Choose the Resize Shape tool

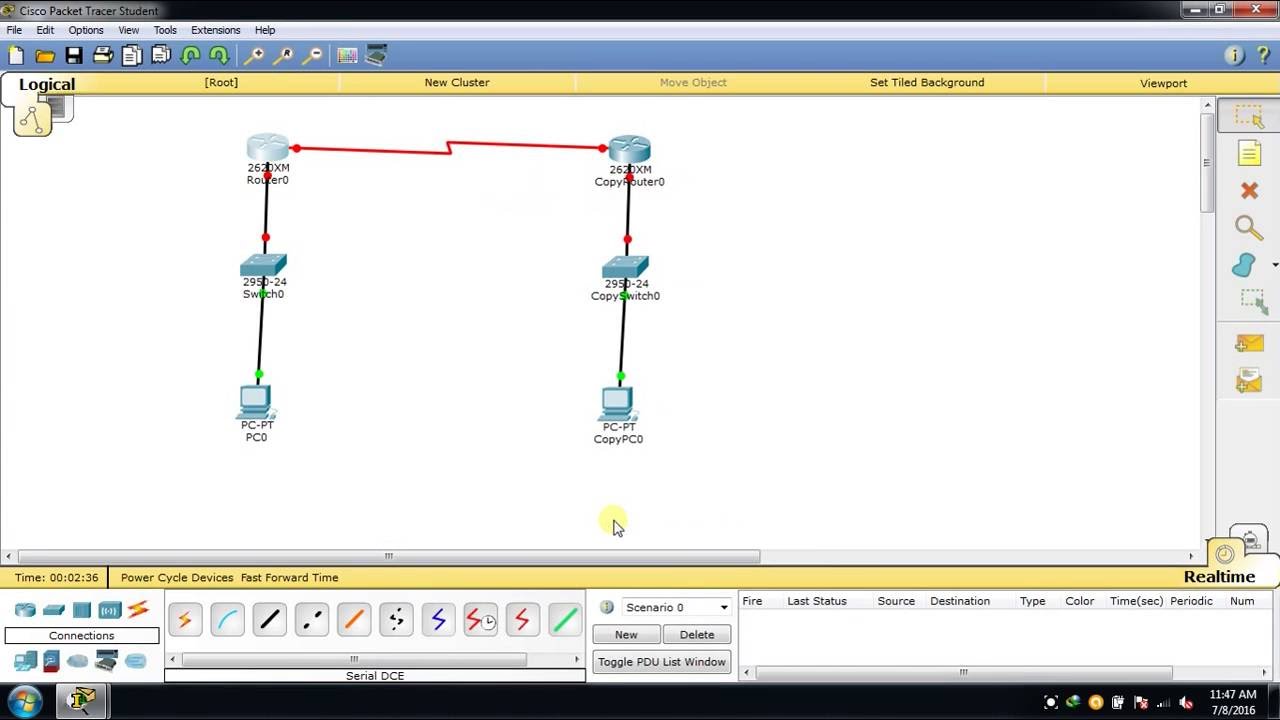pyautogui.click(x=1252, y=301)
